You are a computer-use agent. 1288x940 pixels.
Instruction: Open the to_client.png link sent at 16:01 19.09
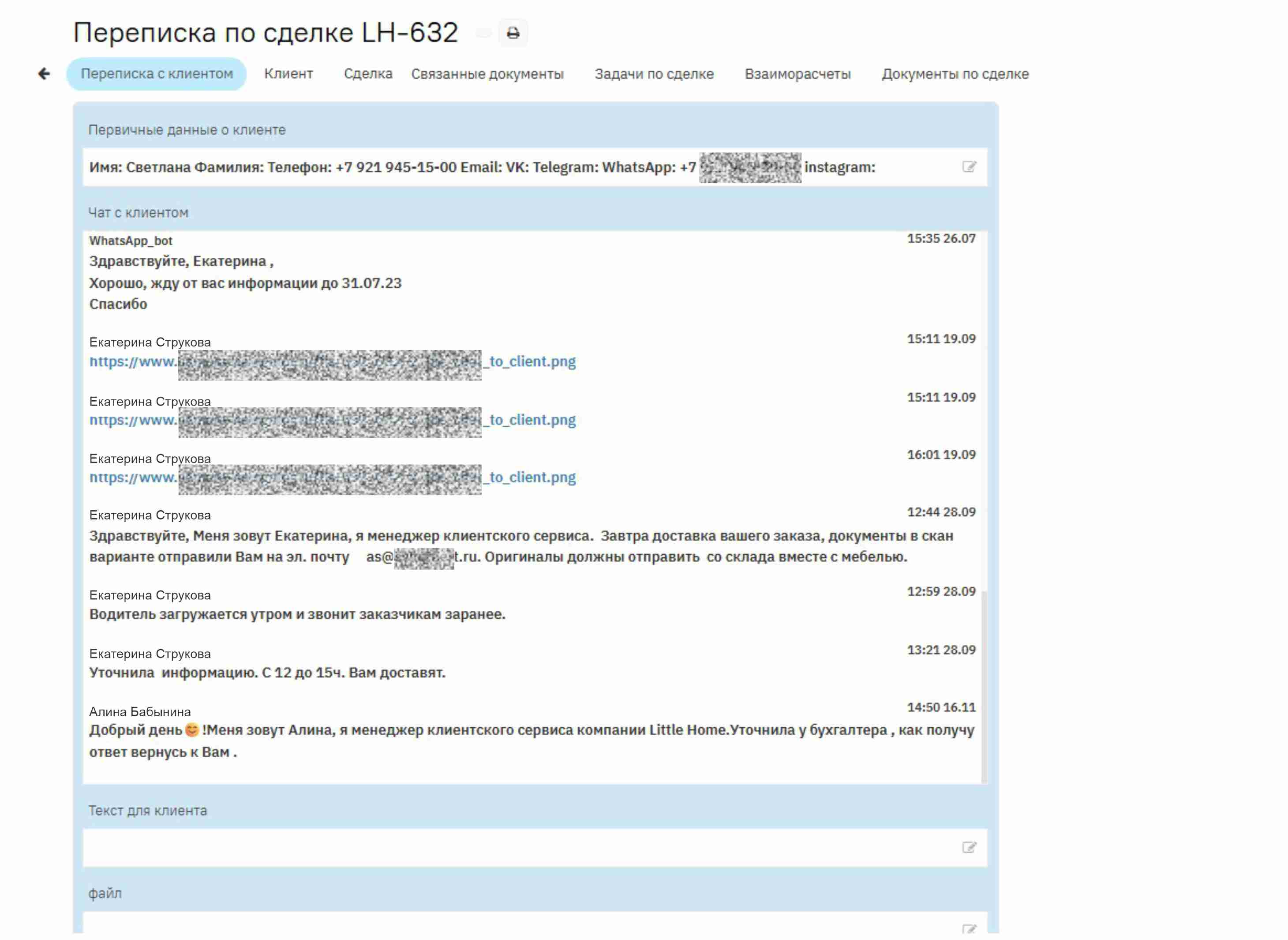333,478
